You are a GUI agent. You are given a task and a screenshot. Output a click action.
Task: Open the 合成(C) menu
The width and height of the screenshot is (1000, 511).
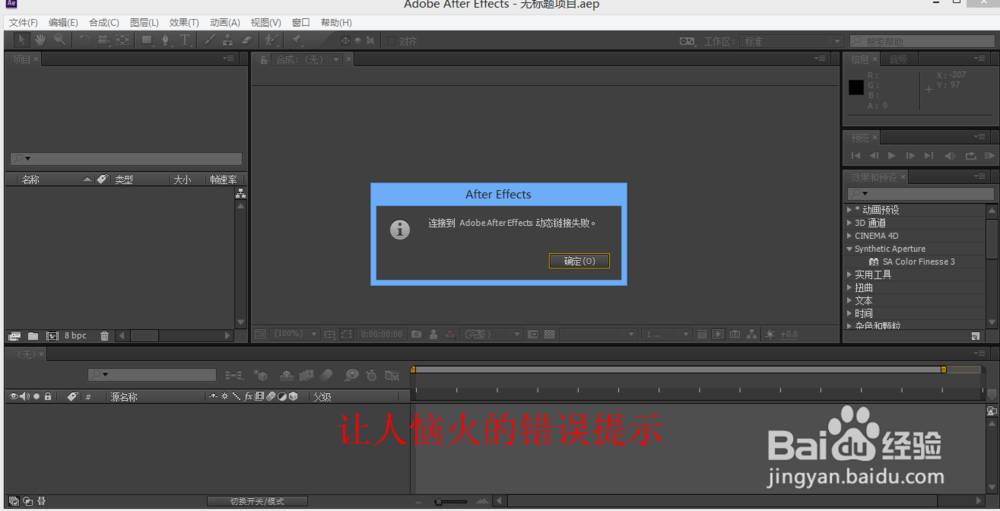(104, 23)
